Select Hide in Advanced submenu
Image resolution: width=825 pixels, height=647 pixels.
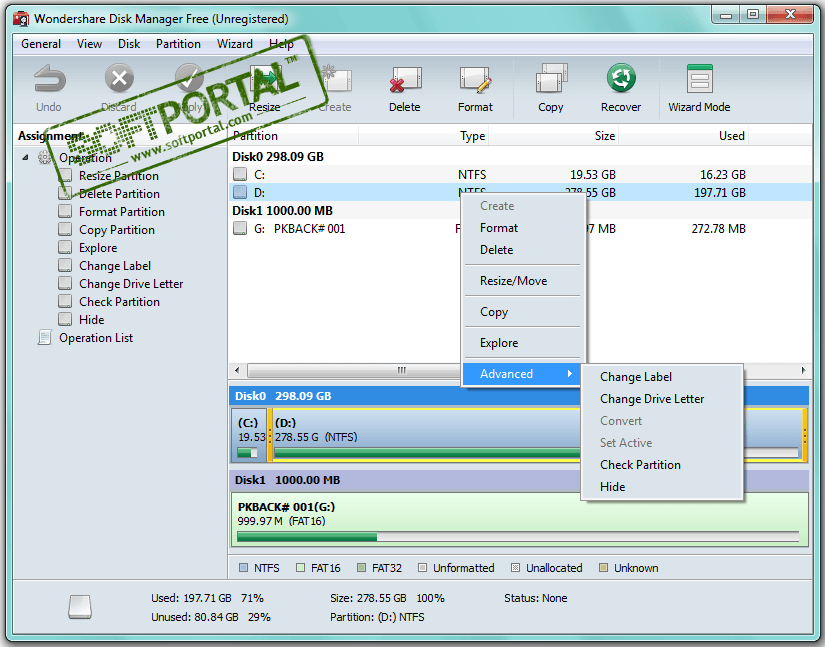(x=662, y=487)
